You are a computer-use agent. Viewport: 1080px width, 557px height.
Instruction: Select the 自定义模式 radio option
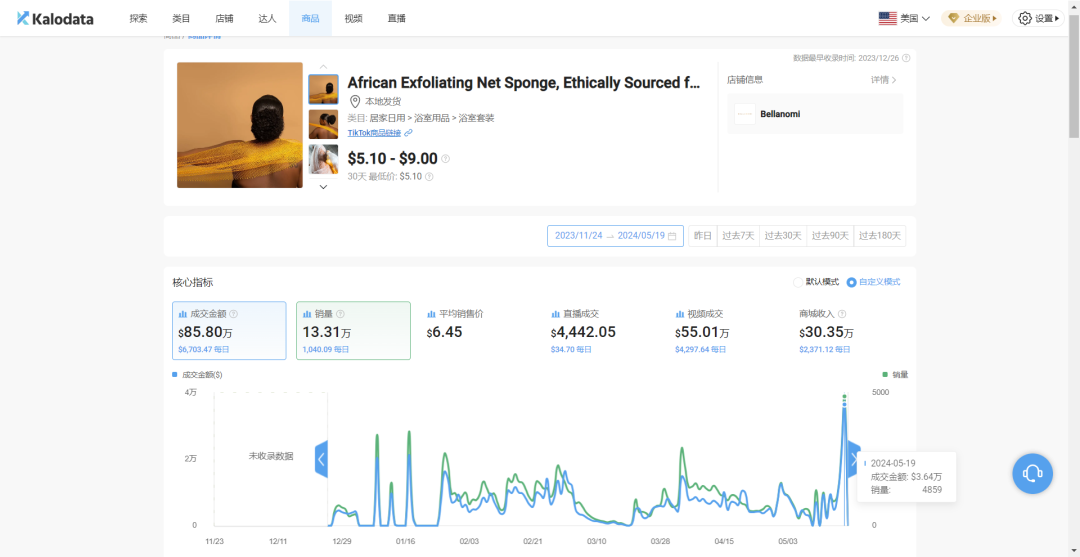point(851,282)
